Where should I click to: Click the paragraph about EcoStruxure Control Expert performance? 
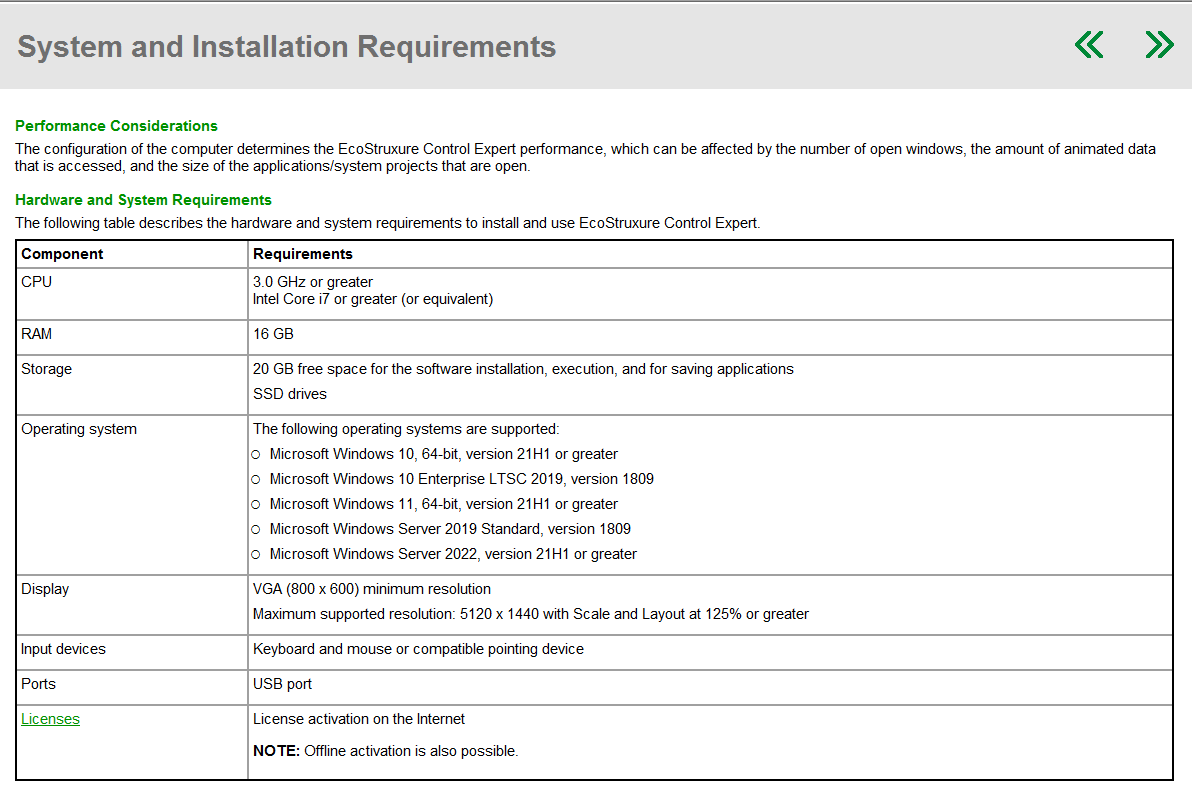pyautogui.click(x=585, y=158)
